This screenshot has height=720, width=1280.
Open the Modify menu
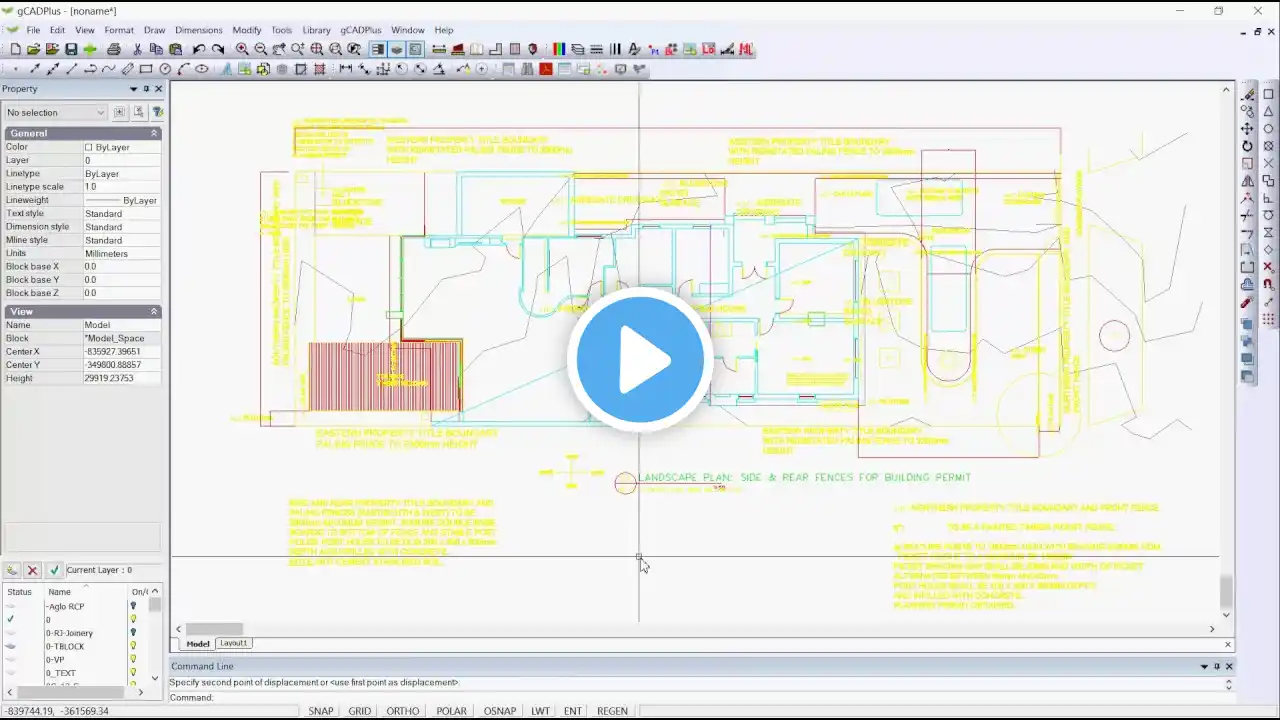(247, 30)
